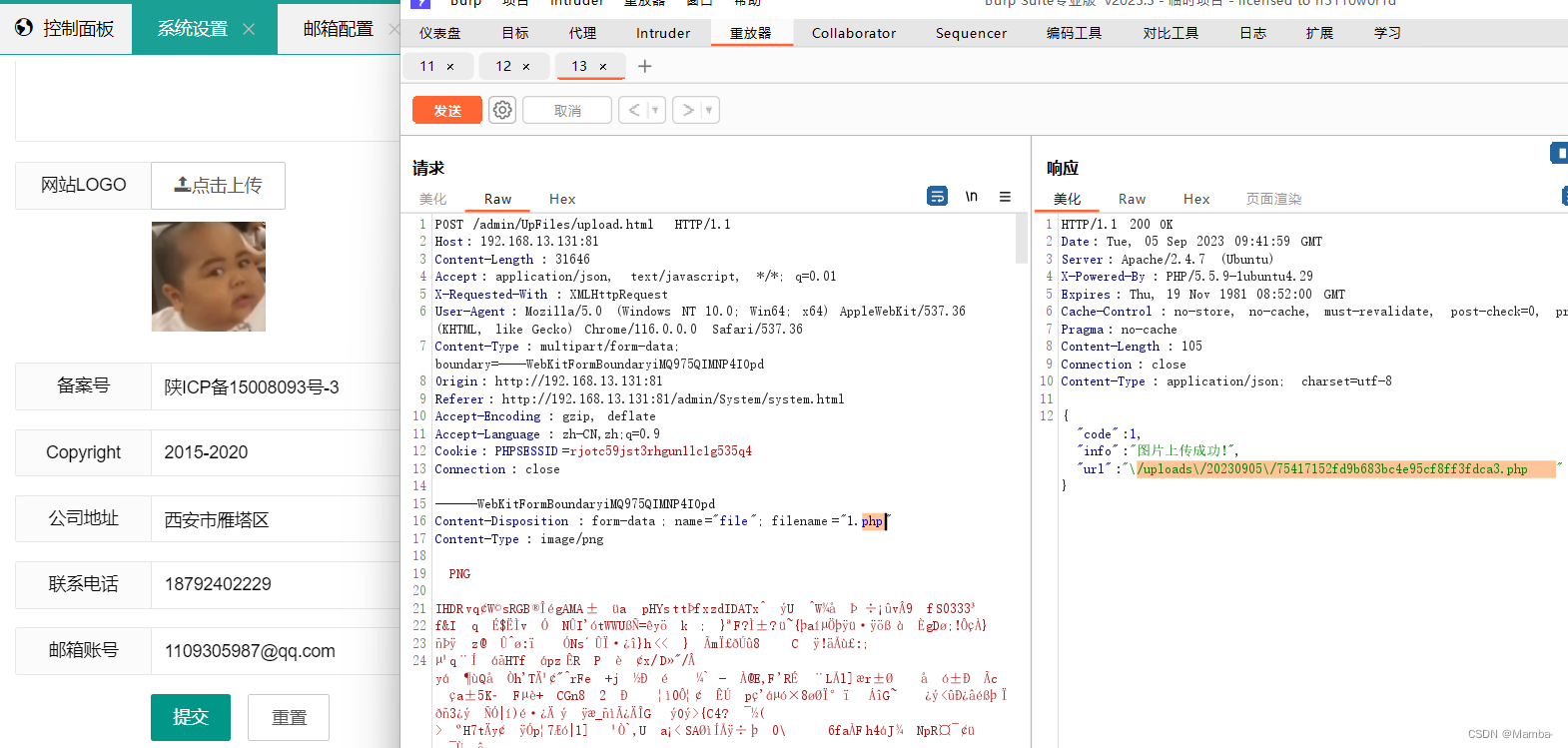The height and width of the screenshot is (748, 1568).
Task: Open the 编码工具 decoder tab
Action: (1075, 33)
